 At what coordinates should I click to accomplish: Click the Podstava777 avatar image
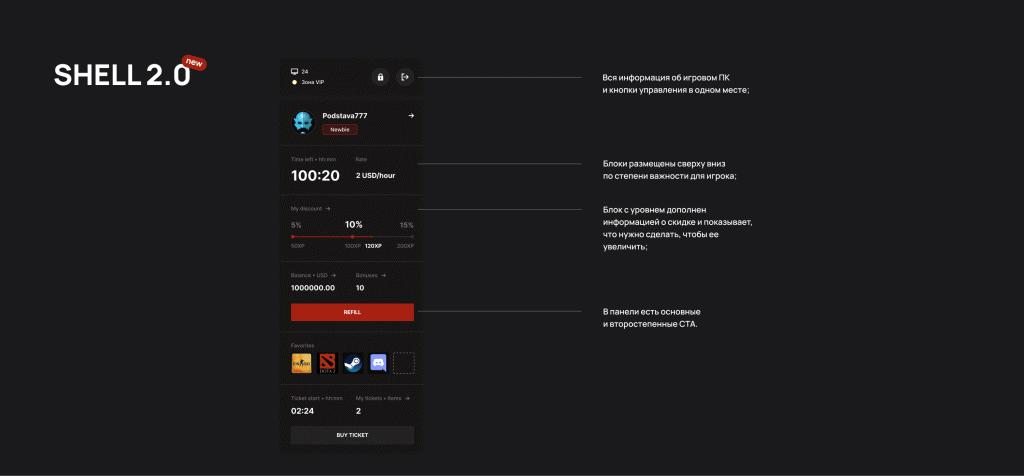click(x=303, y=122)
